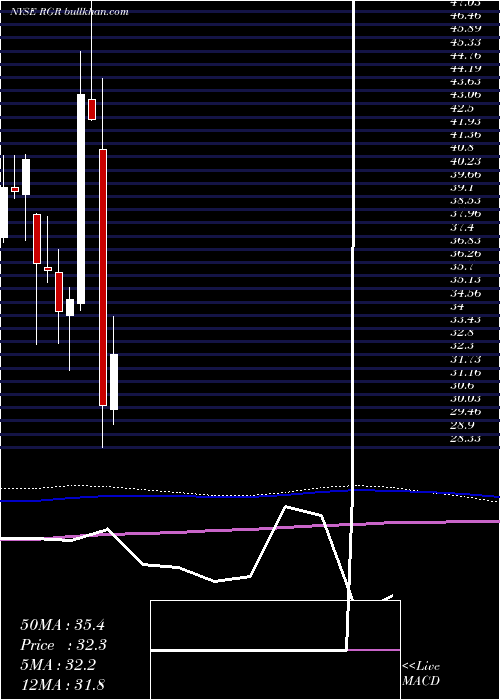The width and height of the screenshot is (500, 700).
Task: Click the 36.83 price axis label
Action: pos(467,240)
